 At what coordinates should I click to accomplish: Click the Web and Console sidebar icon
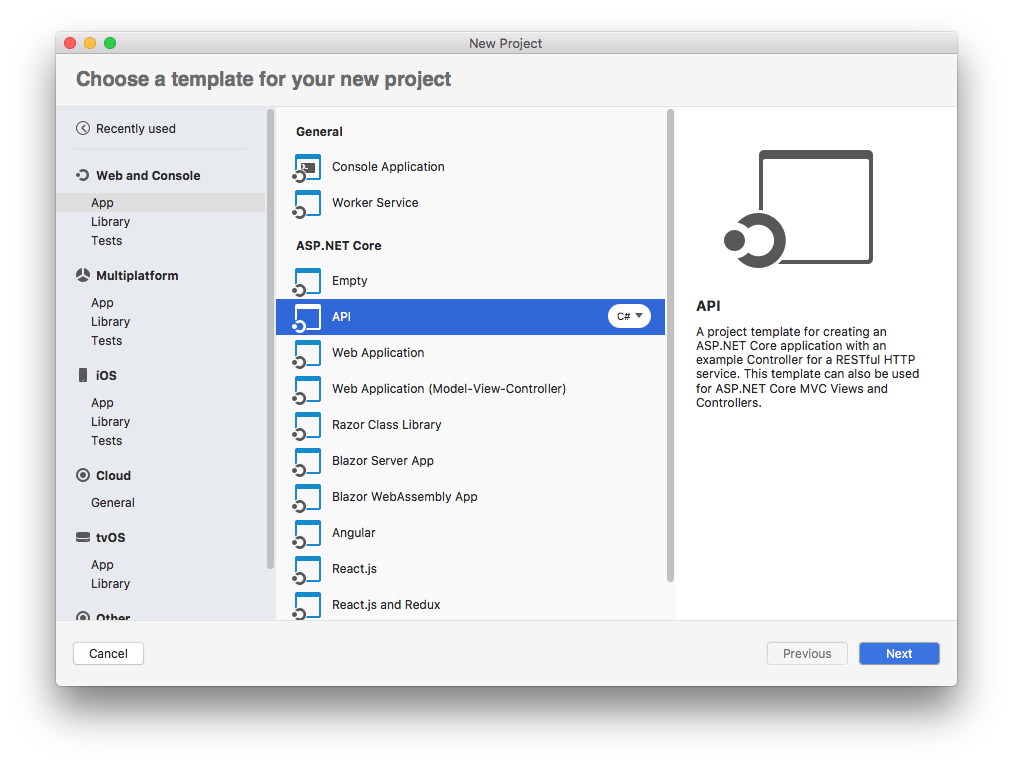(83, 175)
